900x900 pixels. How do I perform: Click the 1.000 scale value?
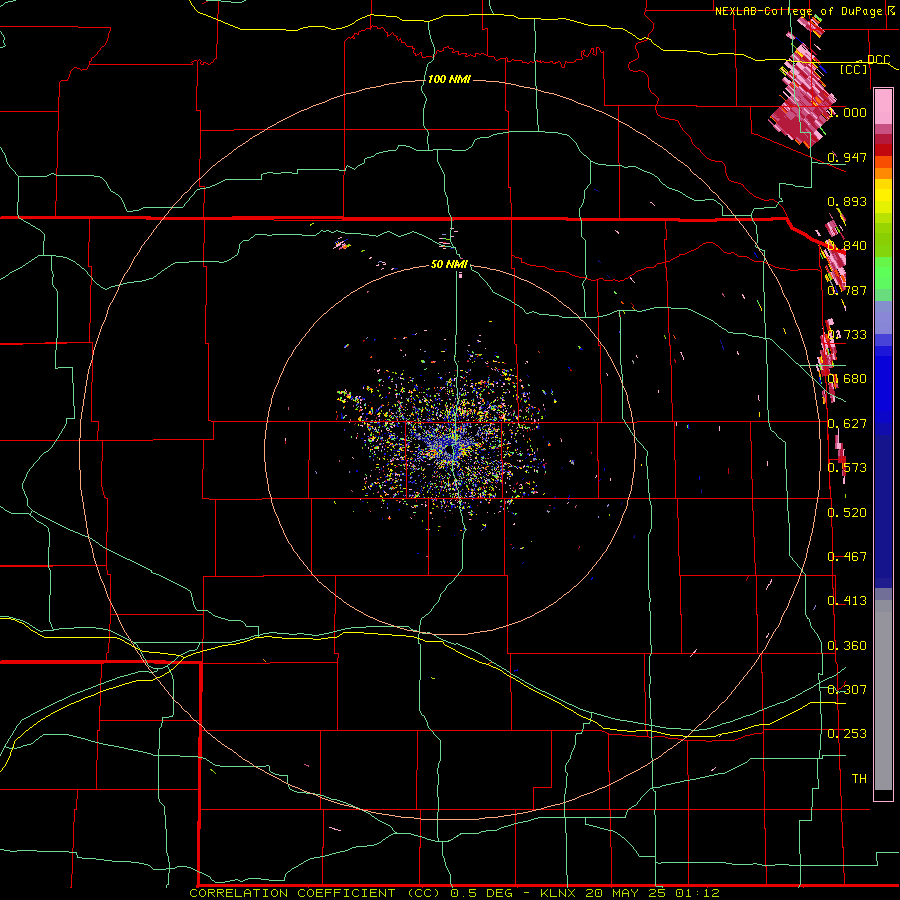point(847,112)
